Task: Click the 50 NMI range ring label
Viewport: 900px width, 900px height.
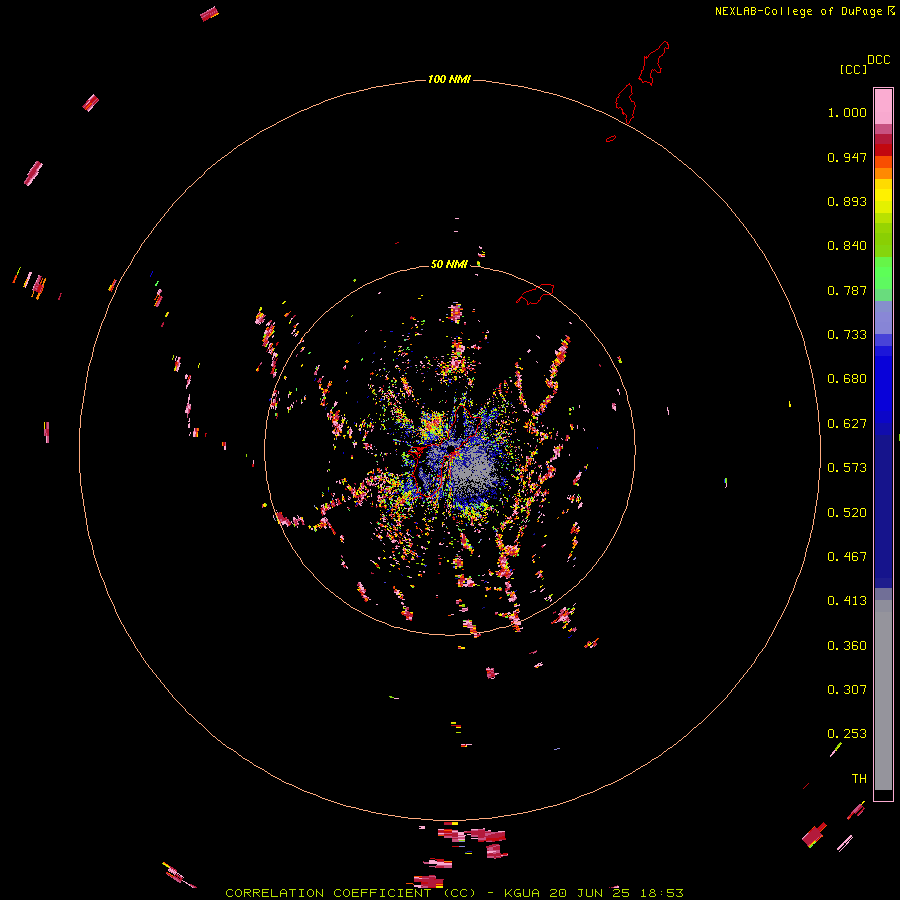Action: 449,264
